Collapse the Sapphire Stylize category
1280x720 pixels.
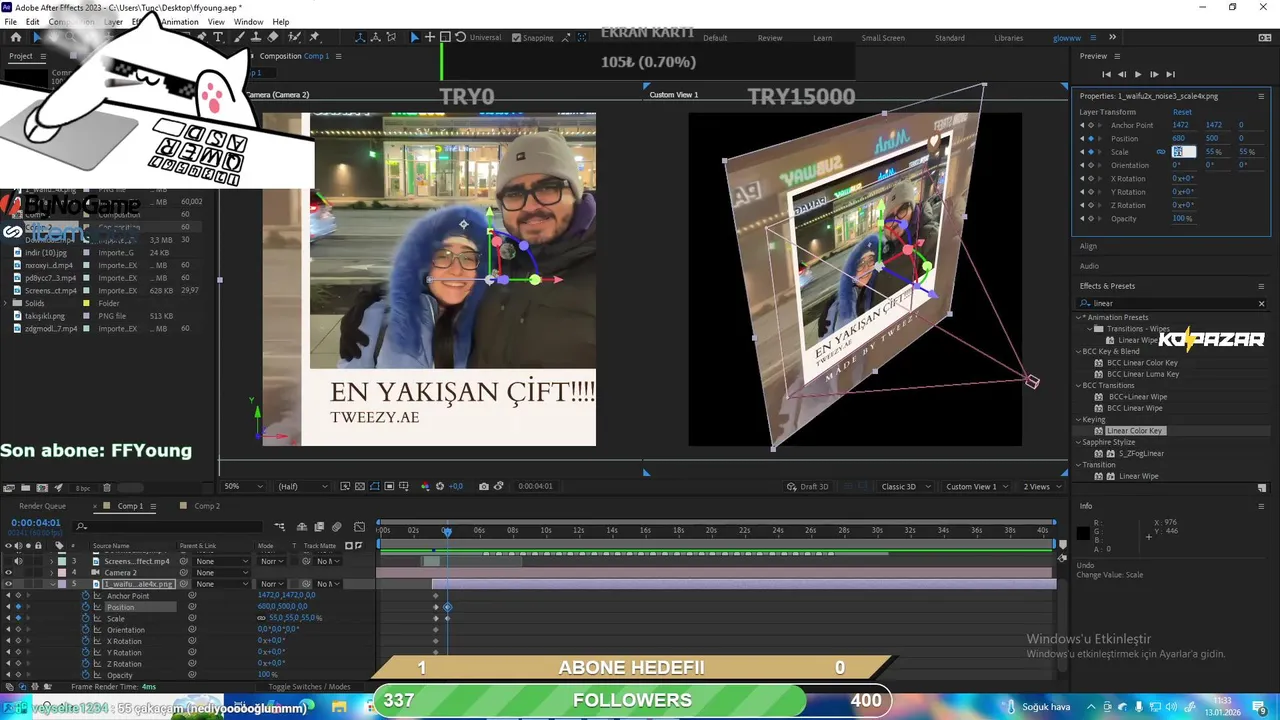pos(1080,442)
